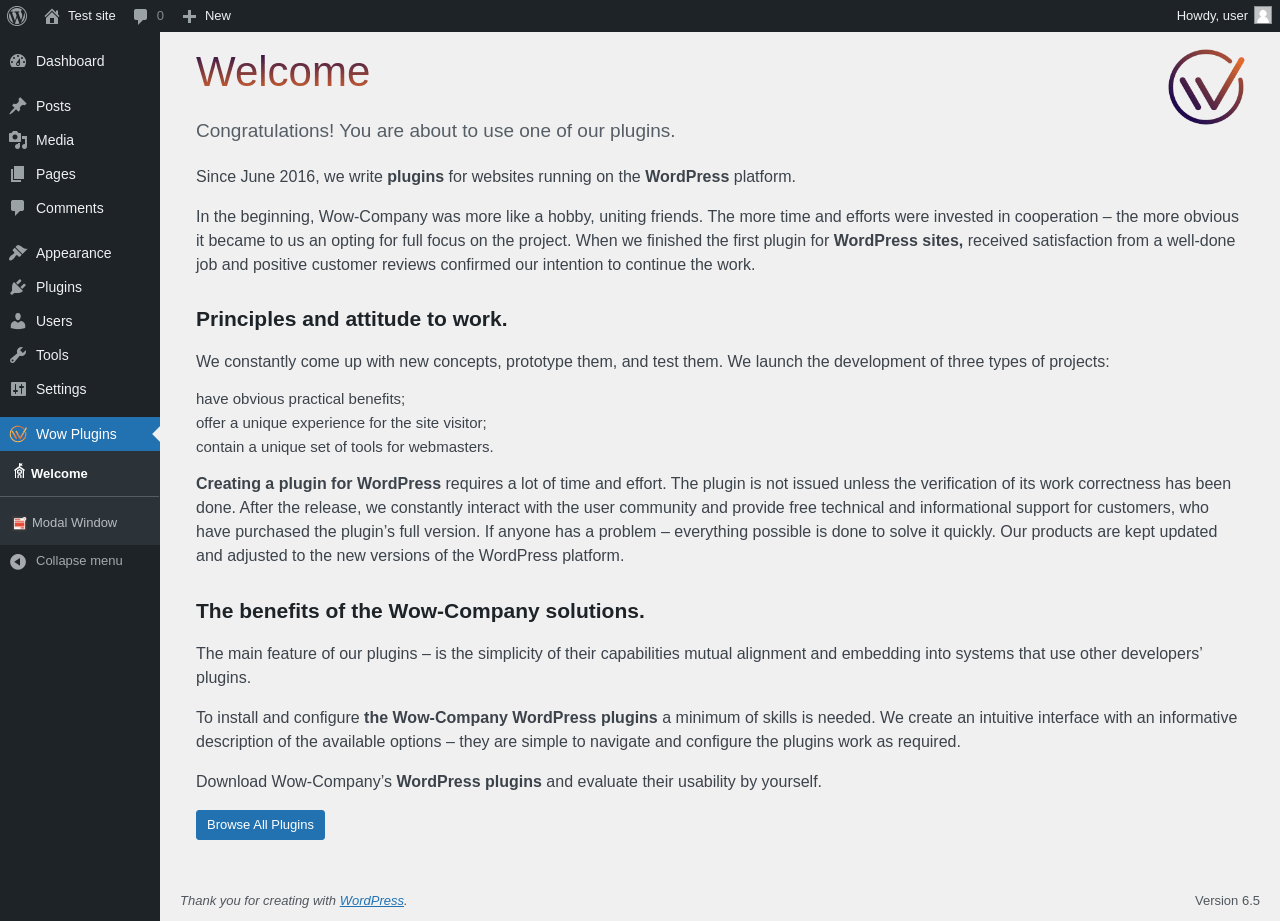Open Dashboard from the sidebar
The image size is (1280, 921).
coord(70,61)
